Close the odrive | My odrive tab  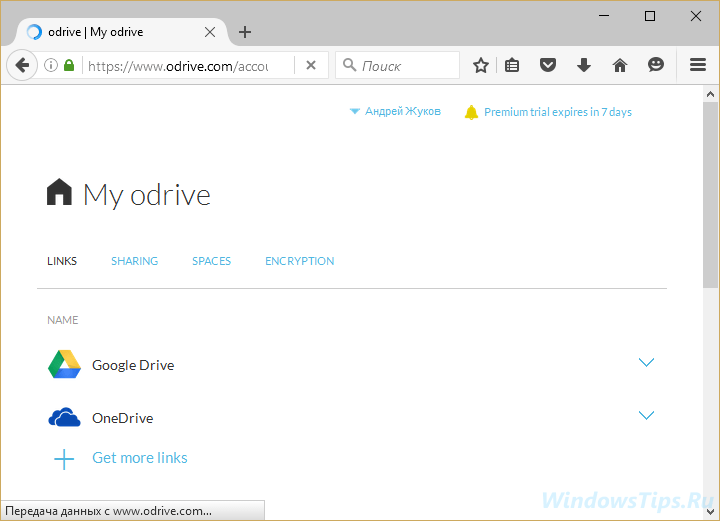[x=210, y=32]
